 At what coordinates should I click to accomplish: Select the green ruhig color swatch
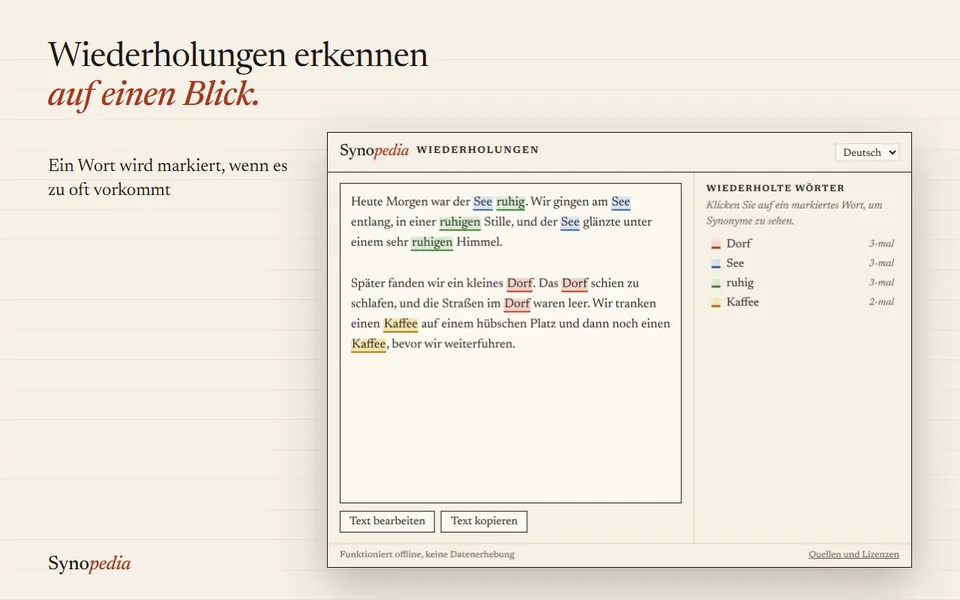715,283
